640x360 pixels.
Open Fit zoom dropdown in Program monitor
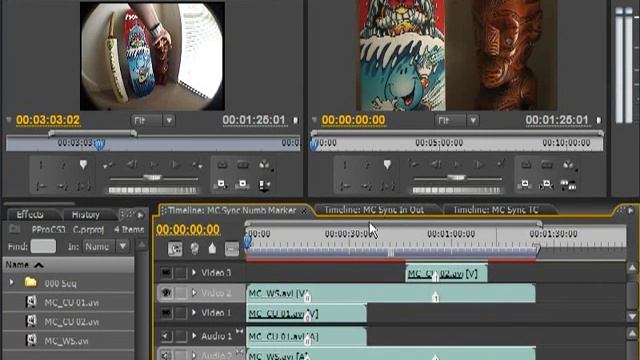pyautogui.click(x=457, y=120)
